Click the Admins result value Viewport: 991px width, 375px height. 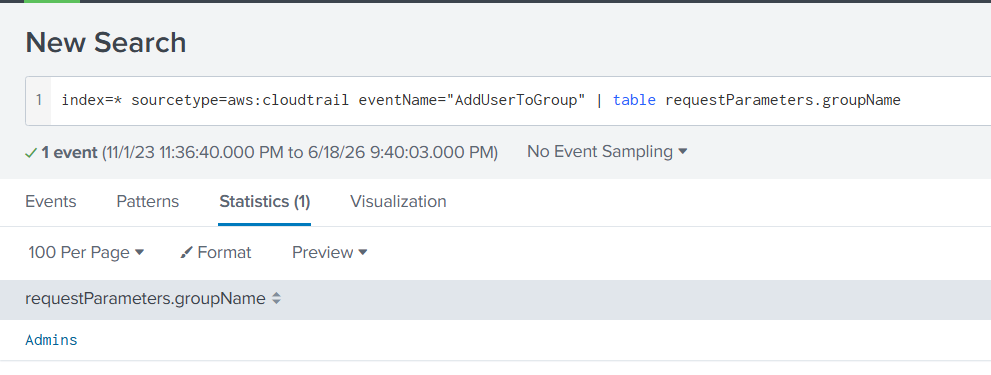(51, 340)
